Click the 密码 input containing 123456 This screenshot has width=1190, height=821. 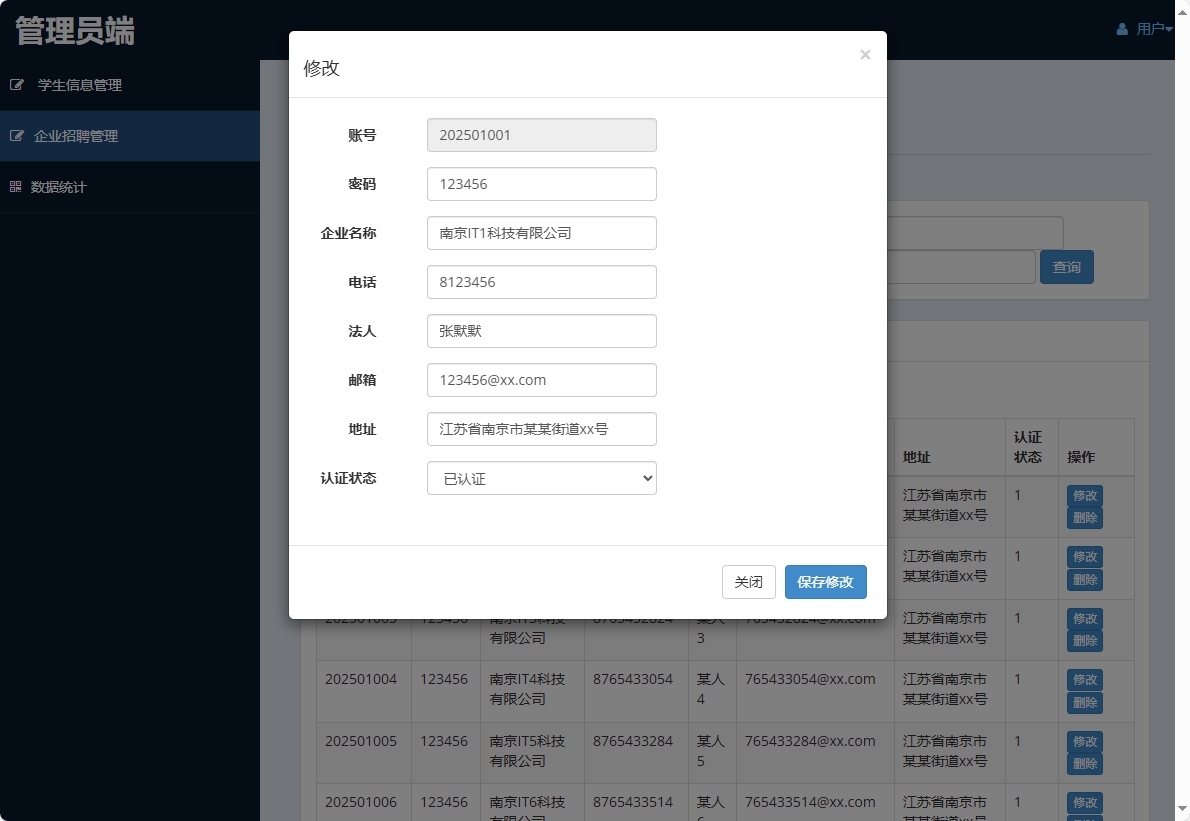[541, 184]
